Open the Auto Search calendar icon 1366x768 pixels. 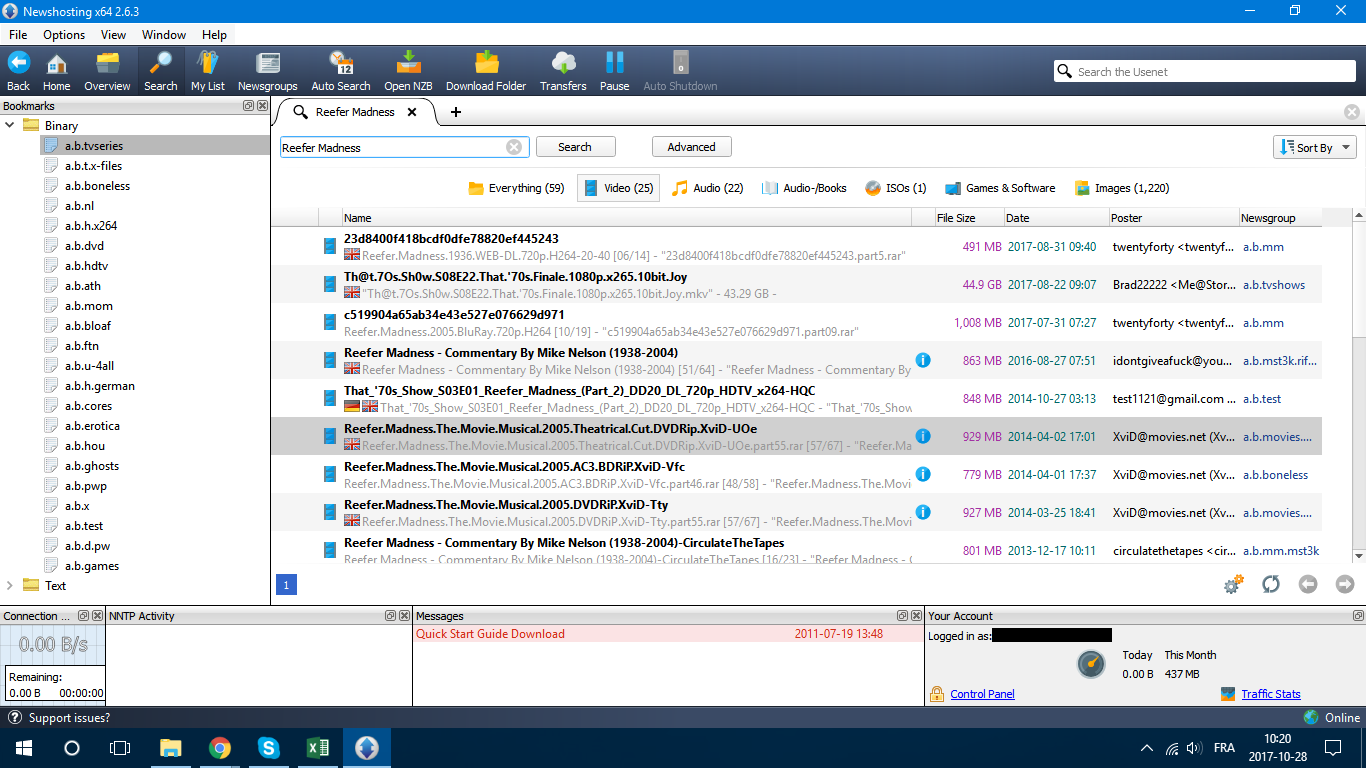[341, 71]
